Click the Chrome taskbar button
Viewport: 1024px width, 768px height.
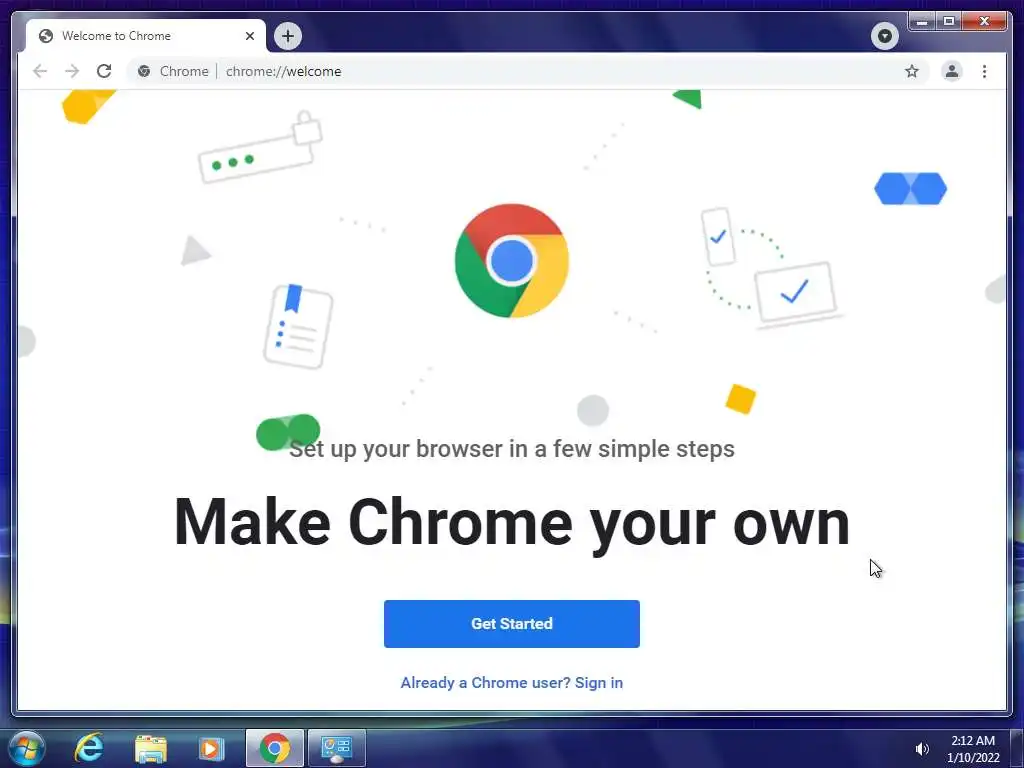(275, 748)
